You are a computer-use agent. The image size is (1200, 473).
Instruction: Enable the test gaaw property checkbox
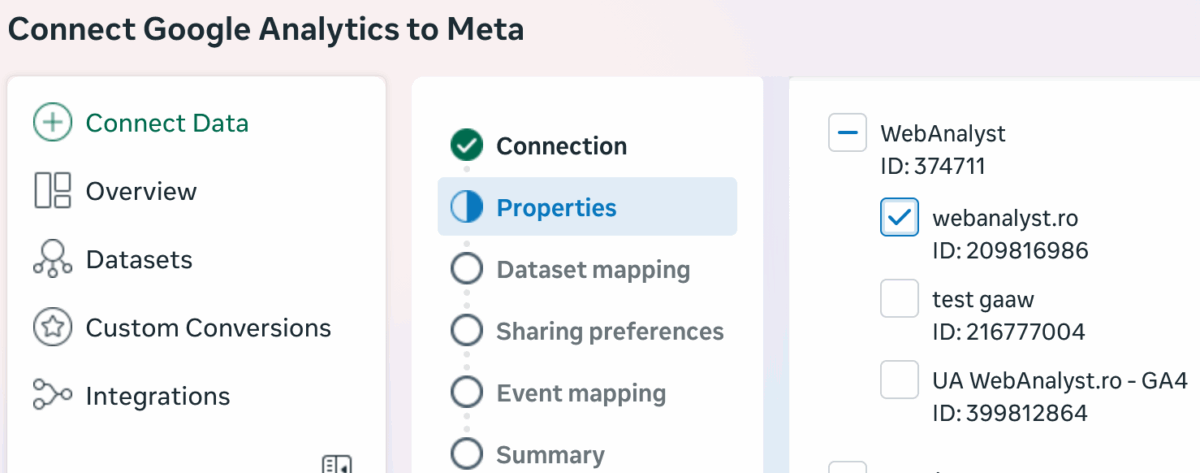[900, 299]
